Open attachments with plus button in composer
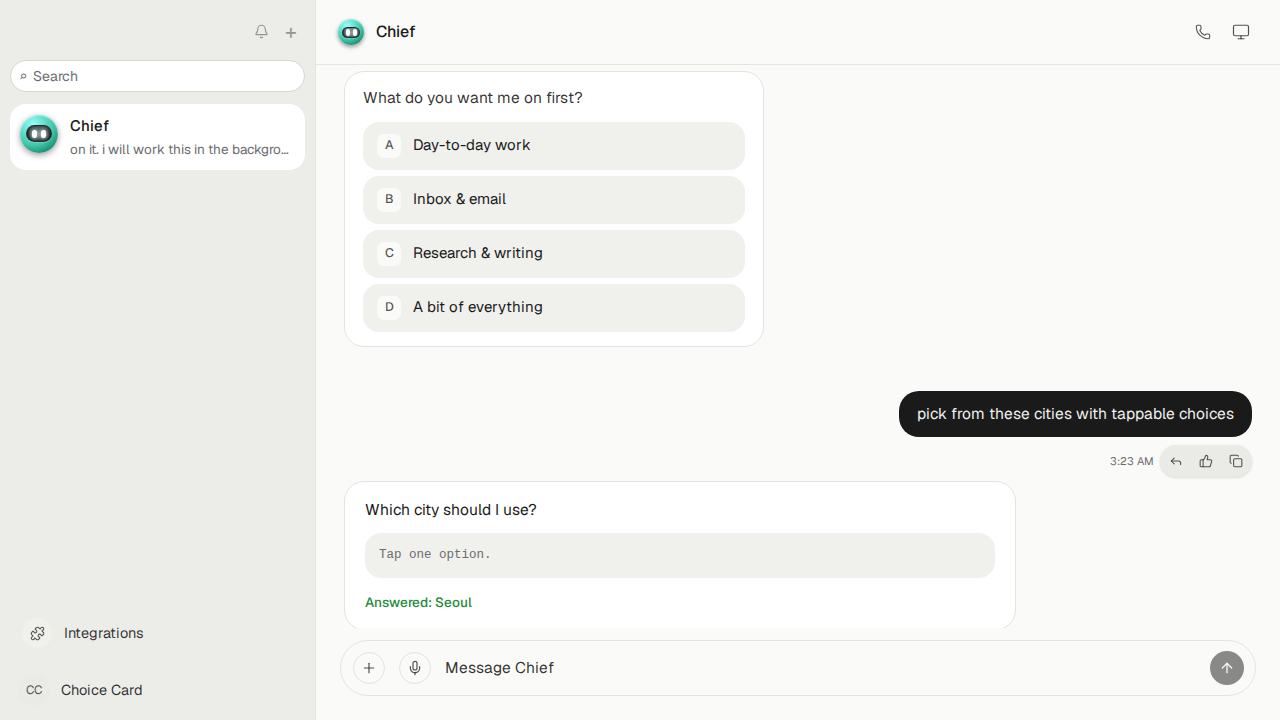Image resolution: width=1280 pixels, height=720 pixels. click(x=369, y=668)
